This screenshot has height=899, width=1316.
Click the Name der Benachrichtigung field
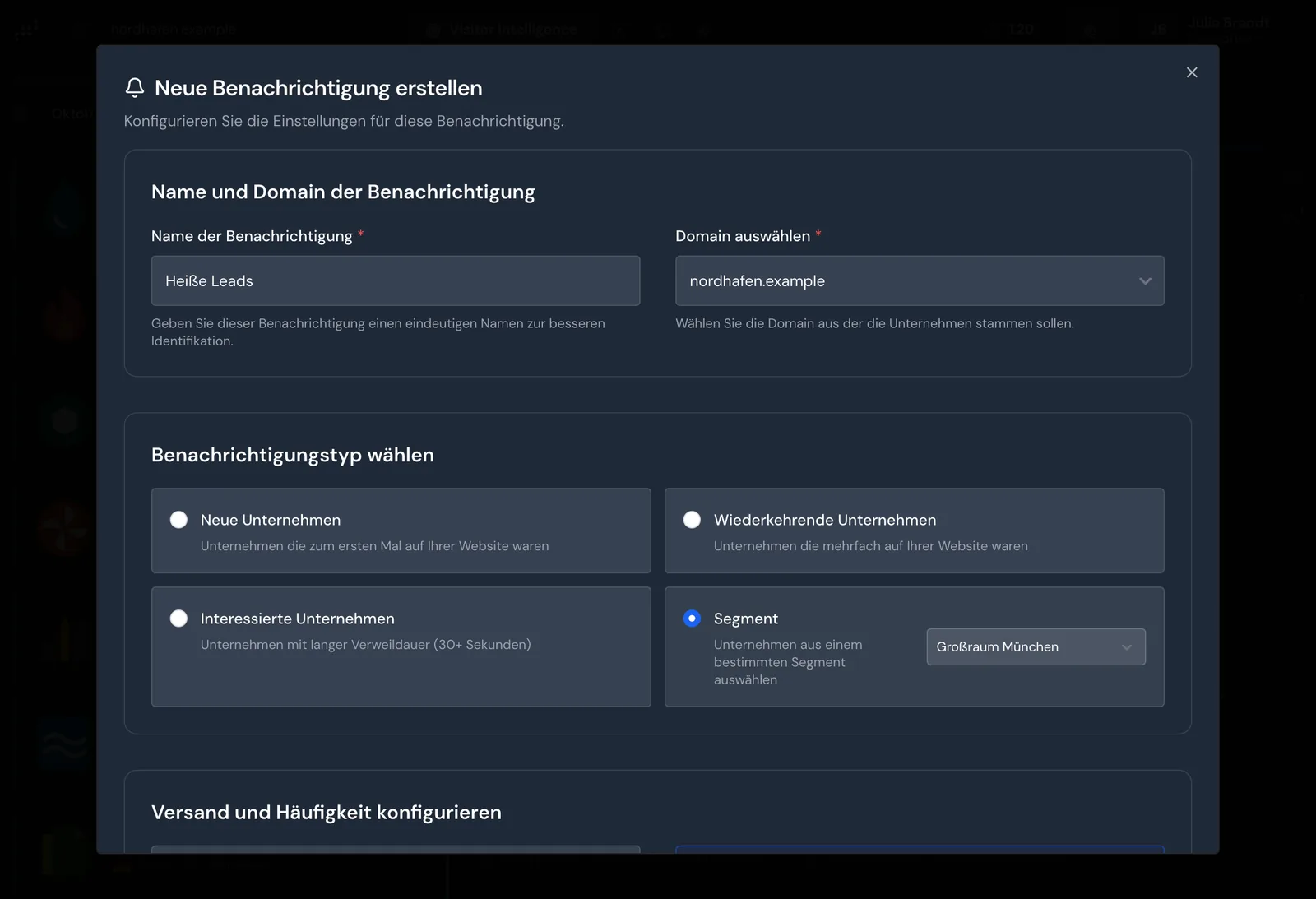pos(396,280)
